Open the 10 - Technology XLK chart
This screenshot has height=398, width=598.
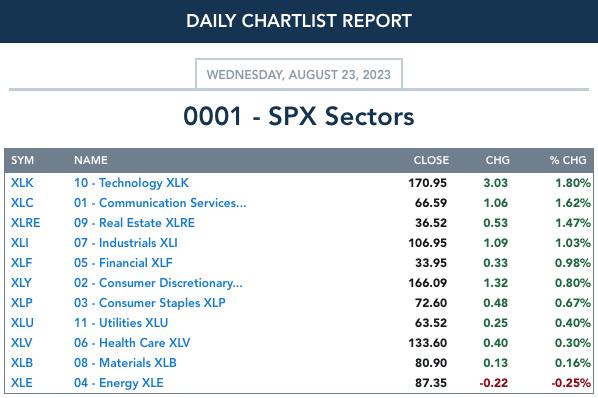[x=131, y=183]
